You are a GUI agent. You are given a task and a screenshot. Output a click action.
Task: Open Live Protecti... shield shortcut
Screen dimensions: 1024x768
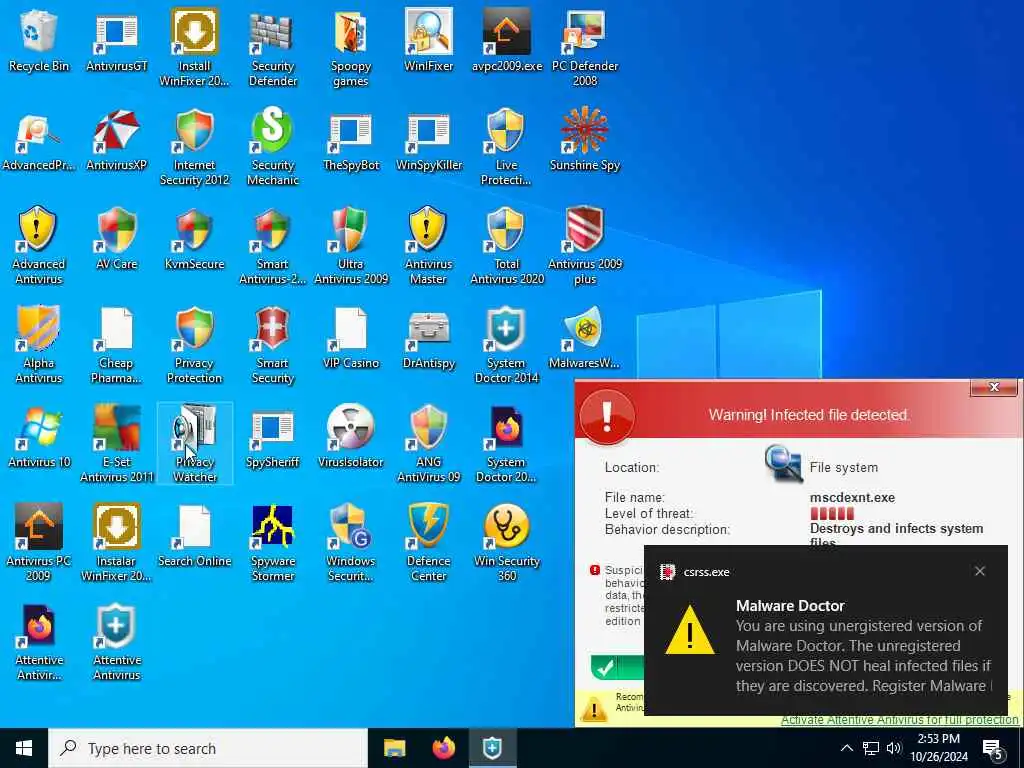(507, 148)
